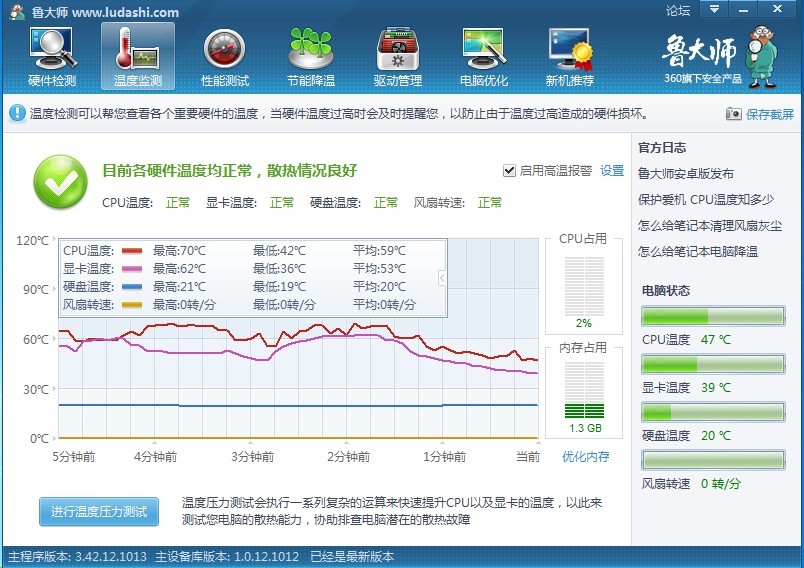Click the CPU 最高:70℃ value
This screenshot has height=568, width=804.
point(179,251)
